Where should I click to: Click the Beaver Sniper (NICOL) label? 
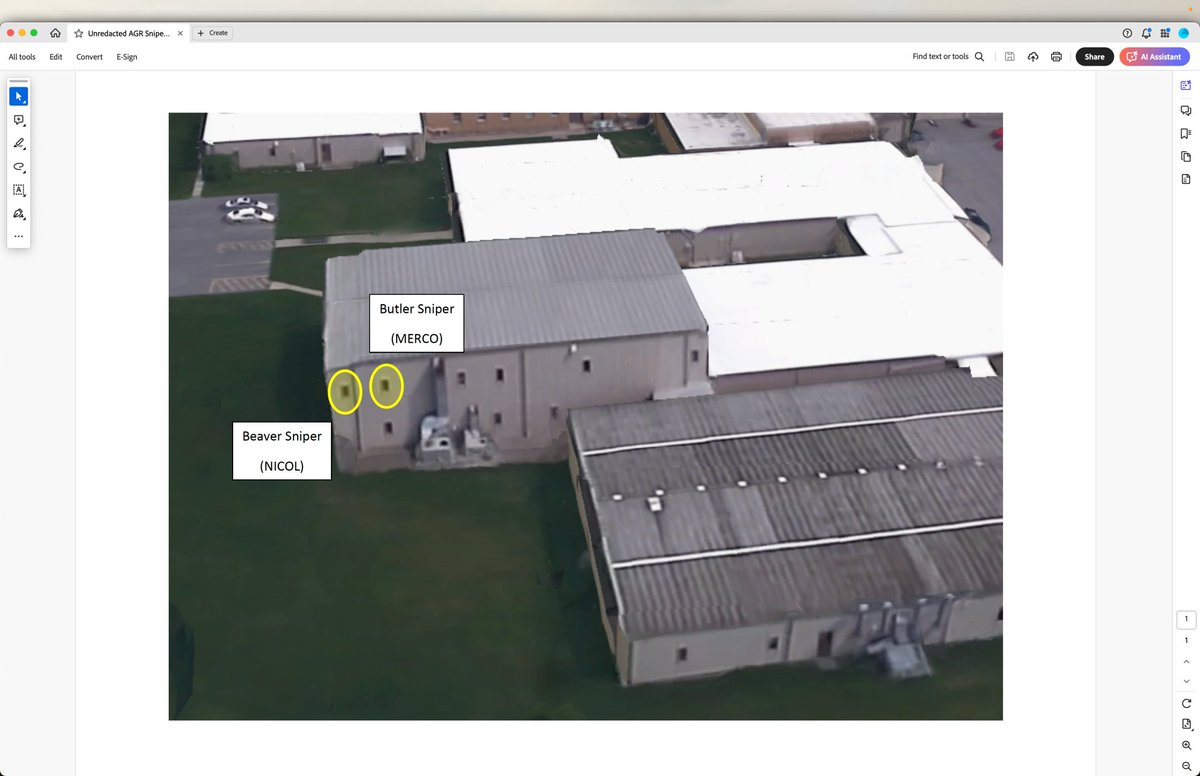(282, 450)
